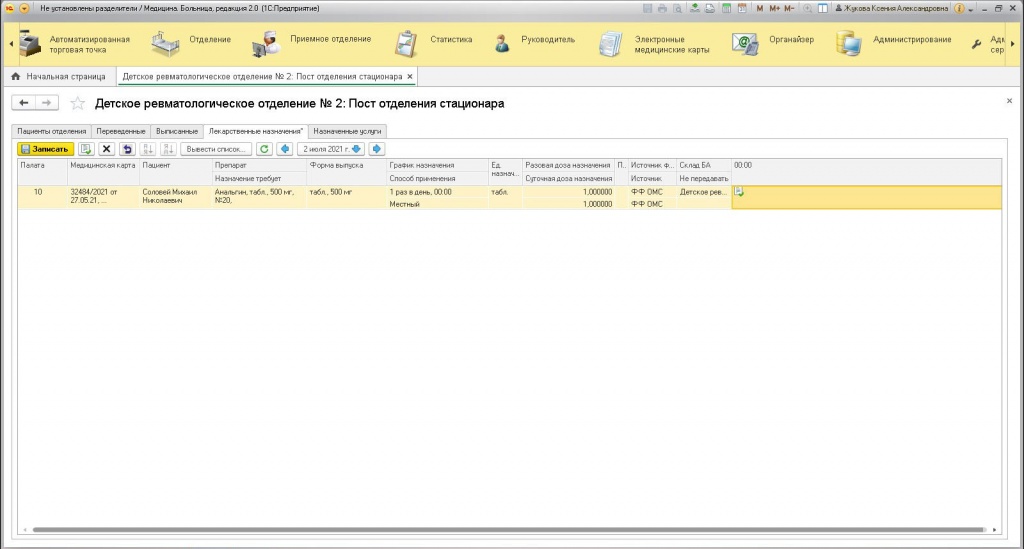1024x549 pixels.
Task: Open the Приемное отделение section
Action: [x=312, y=44]
